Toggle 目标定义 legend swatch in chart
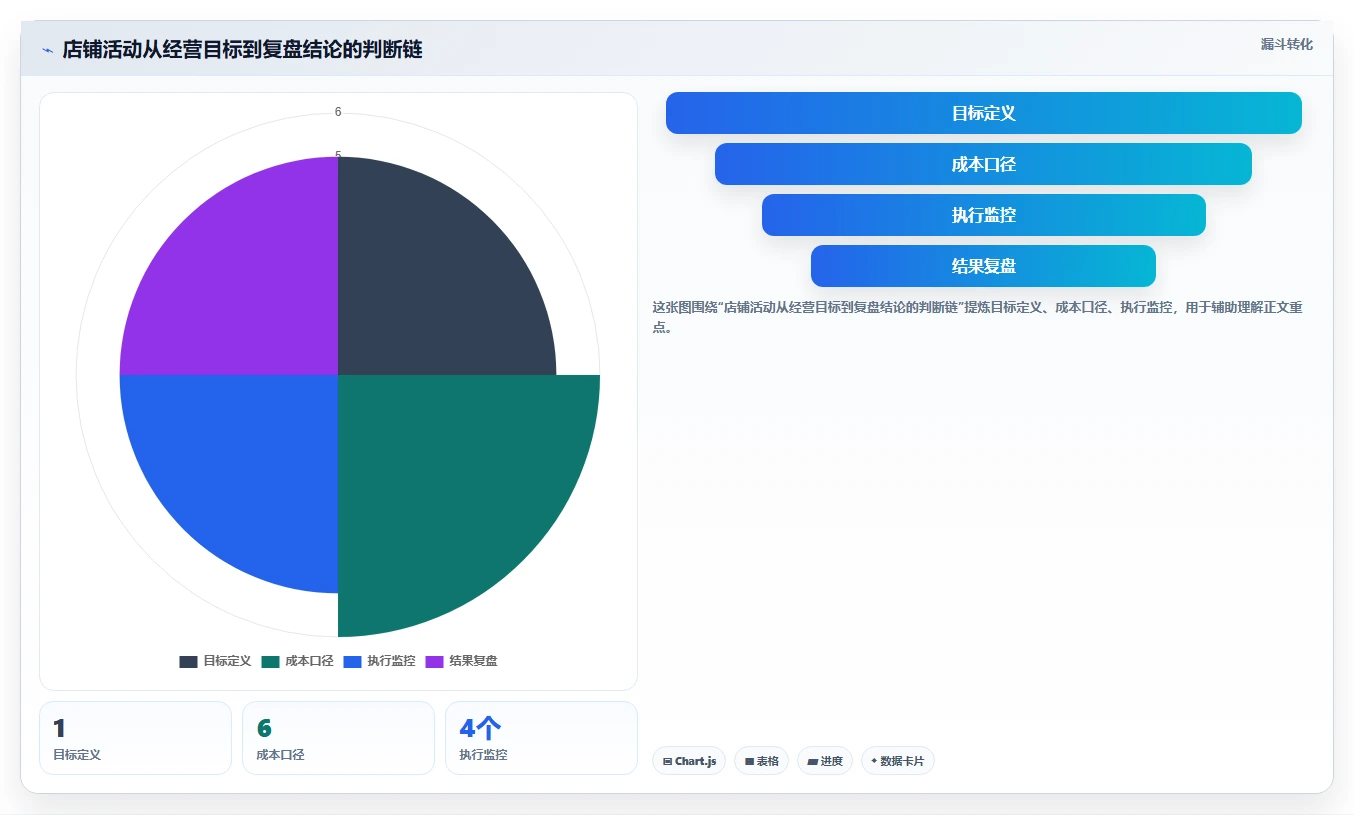Screen dimensions: 1354x815 (x=188, y=661)
